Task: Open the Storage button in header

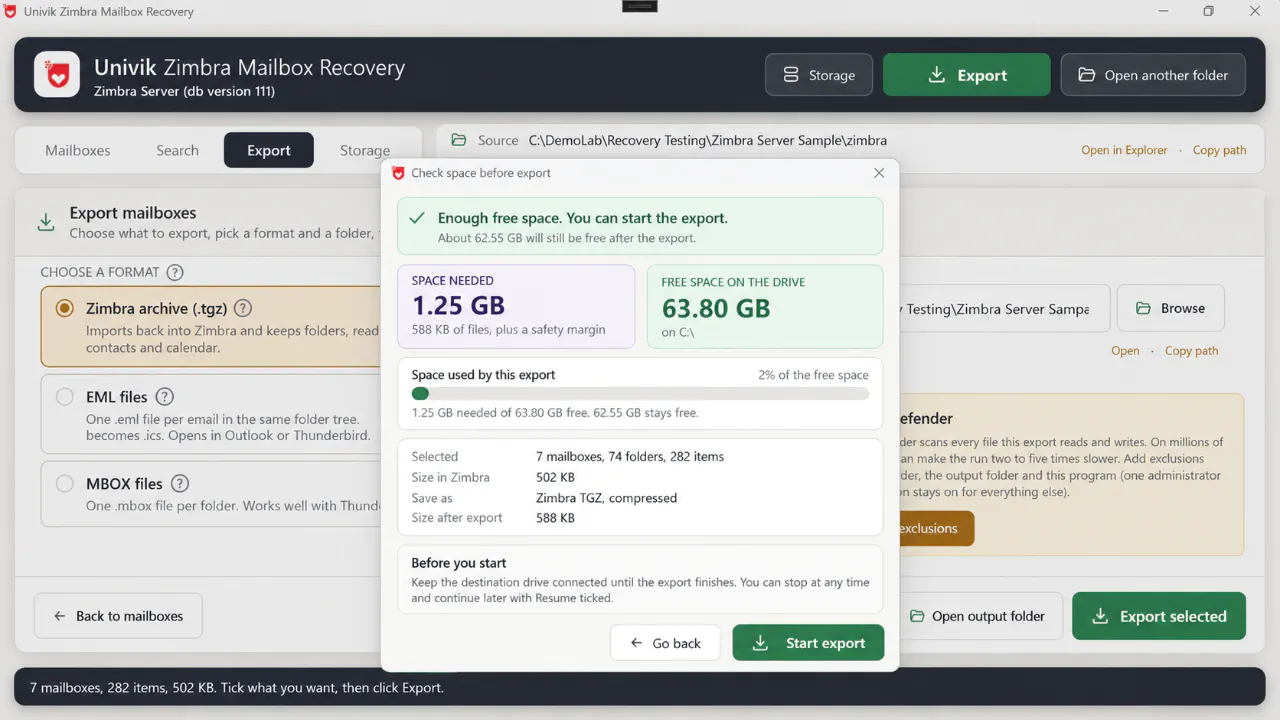Action: (819, 75)
